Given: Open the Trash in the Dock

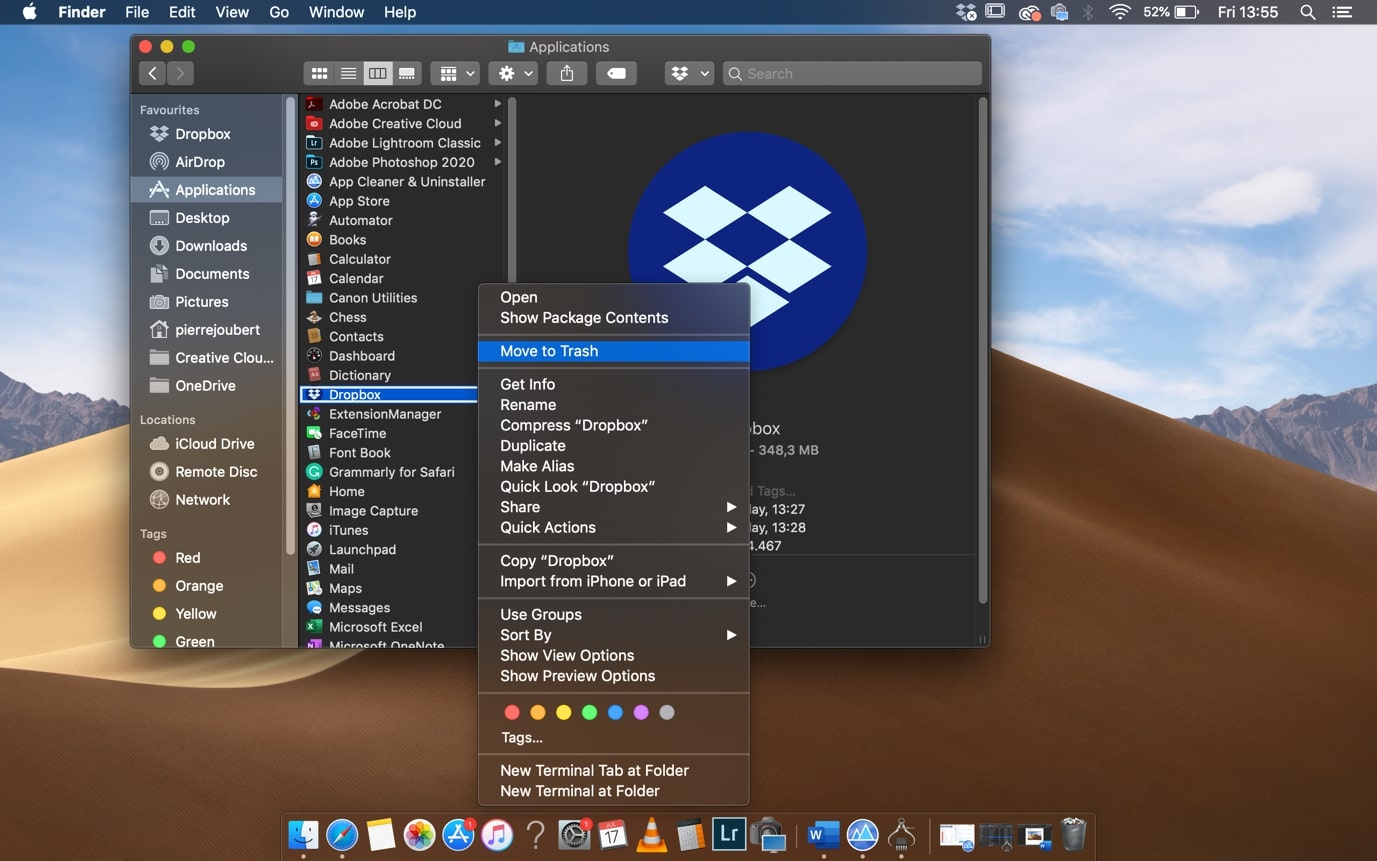Looking at the screenshot, I should [1073, 834].
